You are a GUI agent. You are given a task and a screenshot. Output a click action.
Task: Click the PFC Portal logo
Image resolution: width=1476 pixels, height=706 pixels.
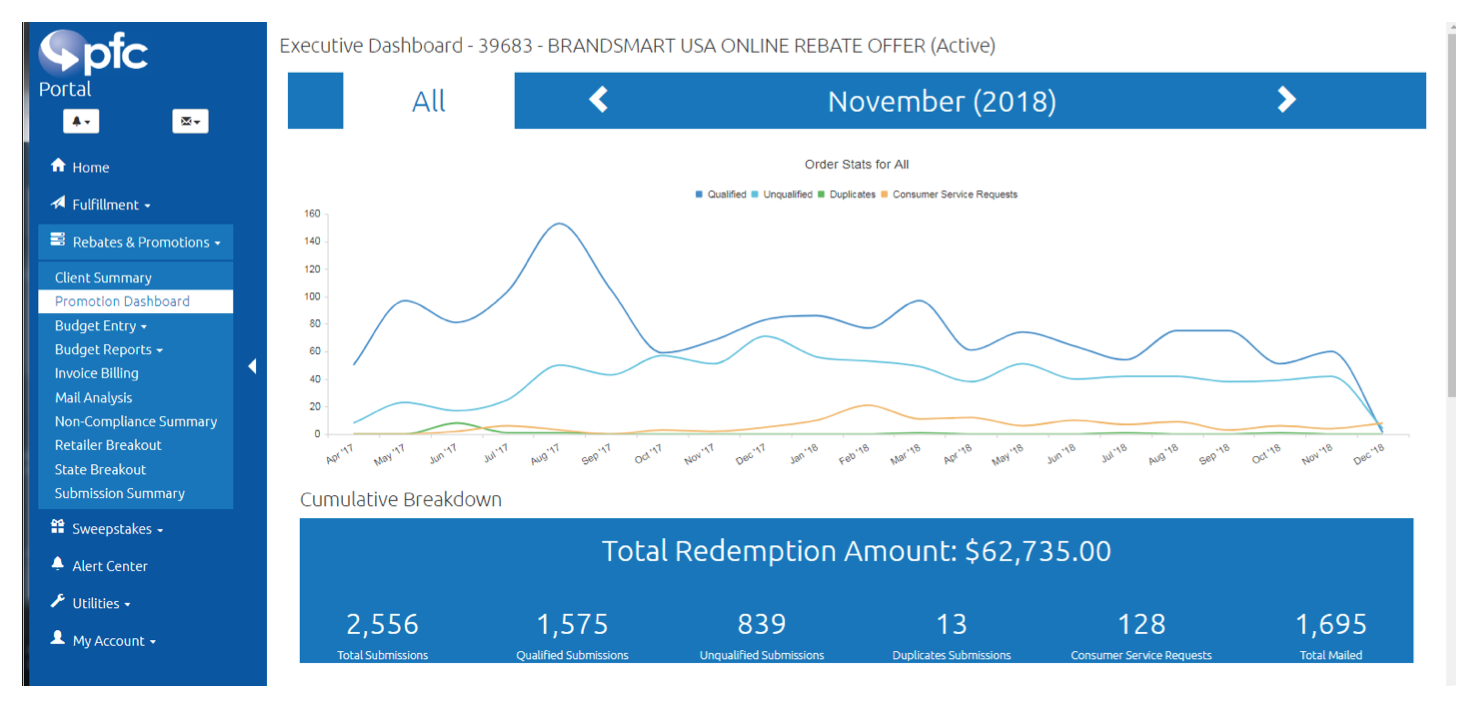pos(93,64)
